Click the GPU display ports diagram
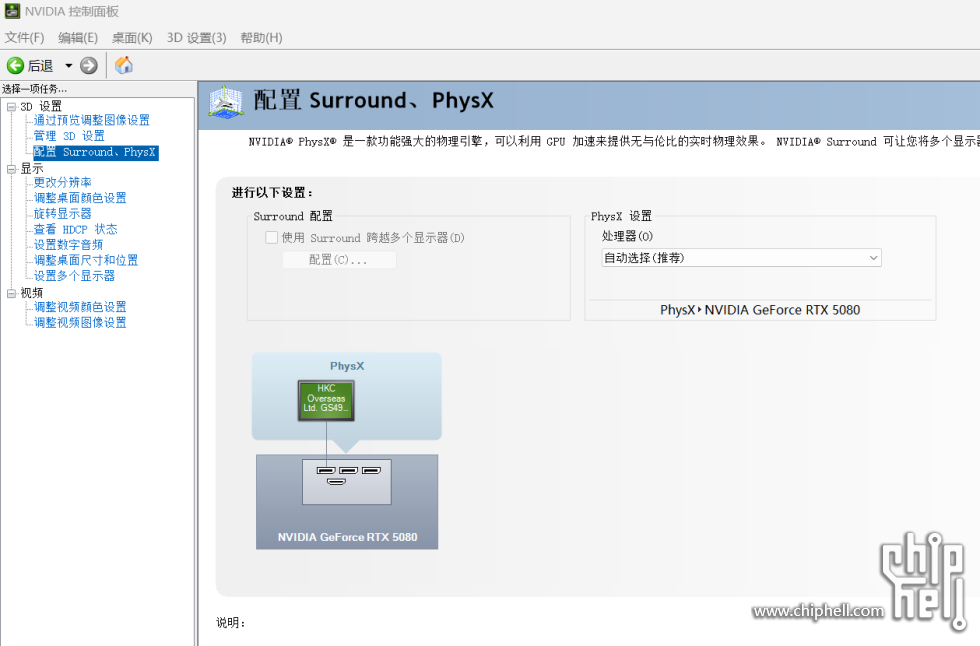The image size is (980, 646). 347,482
